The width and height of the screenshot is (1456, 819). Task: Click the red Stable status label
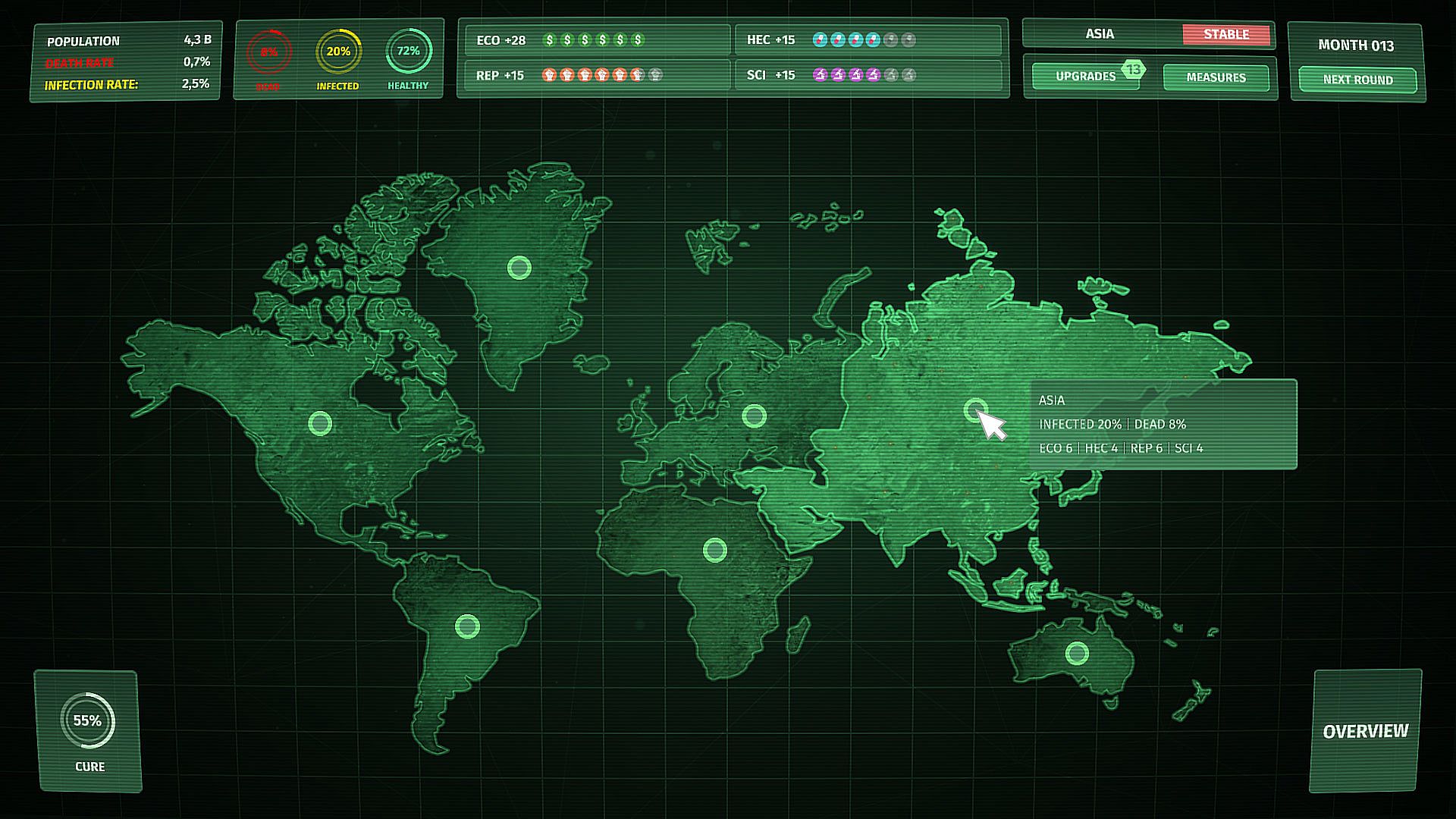[1225, 34]
